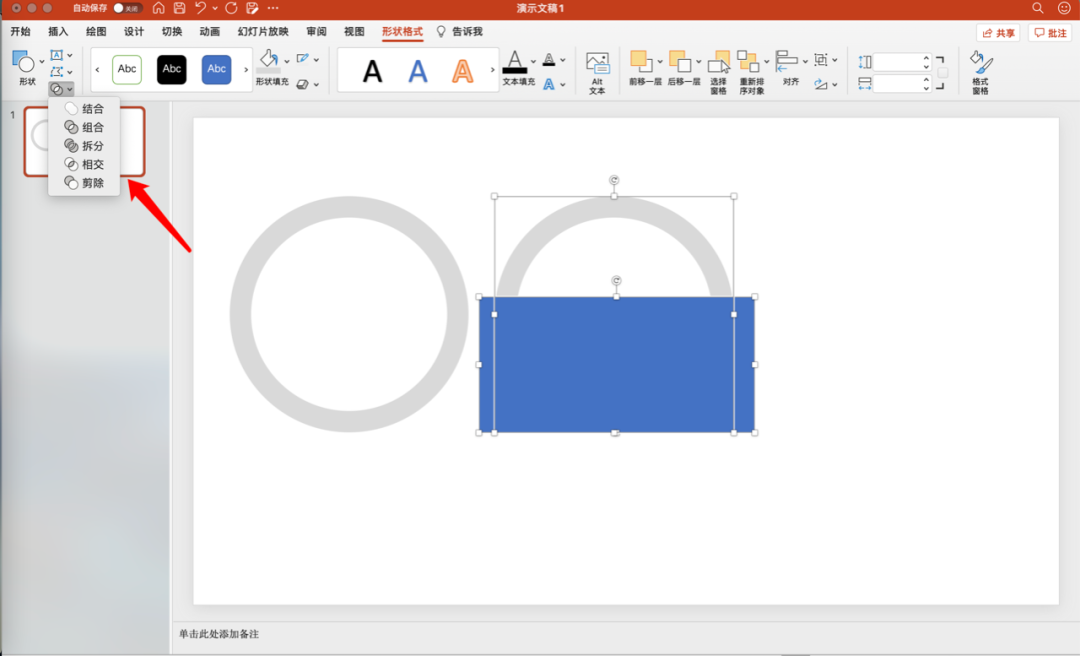Open the 设计 tab
The height and width of the screenshot is (656, 1080).
coord(134,32)
